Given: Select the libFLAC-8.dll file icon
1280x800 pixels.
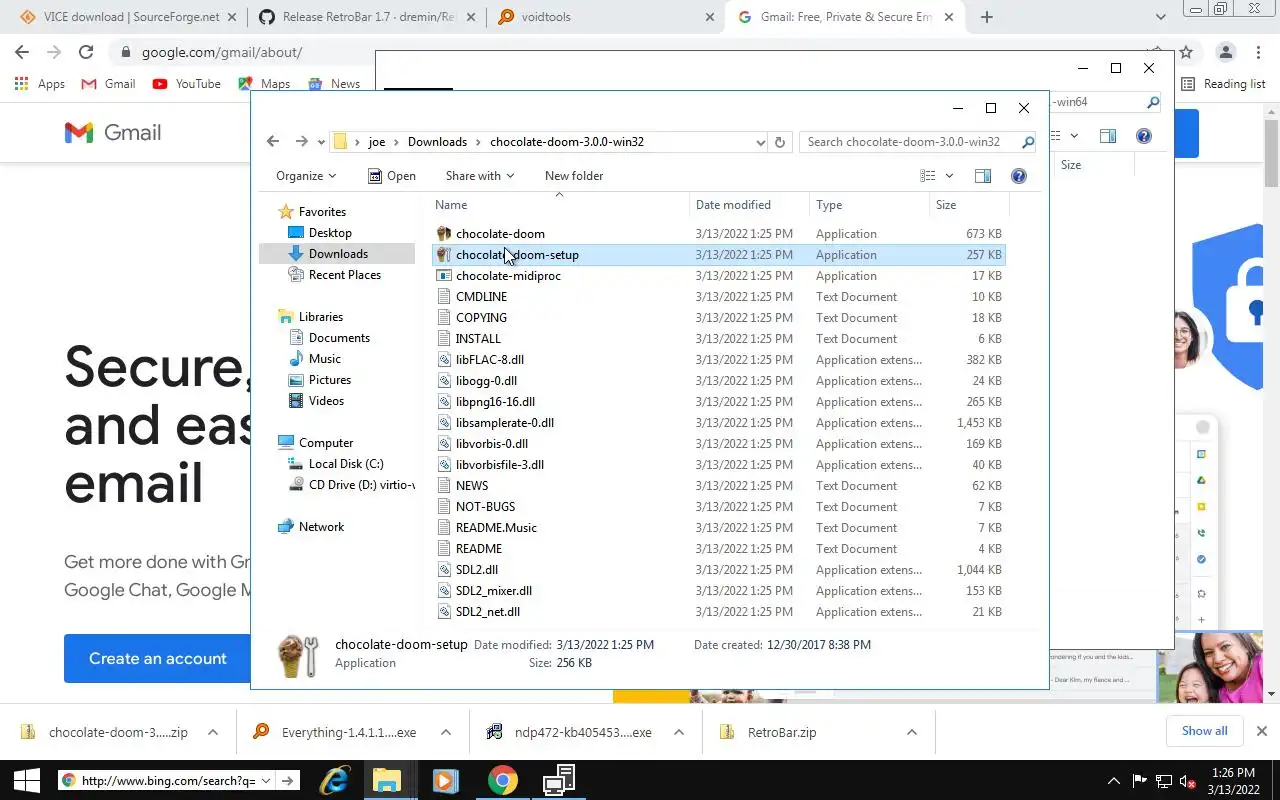Looking at the screenshot, I should tap(445, 359).
